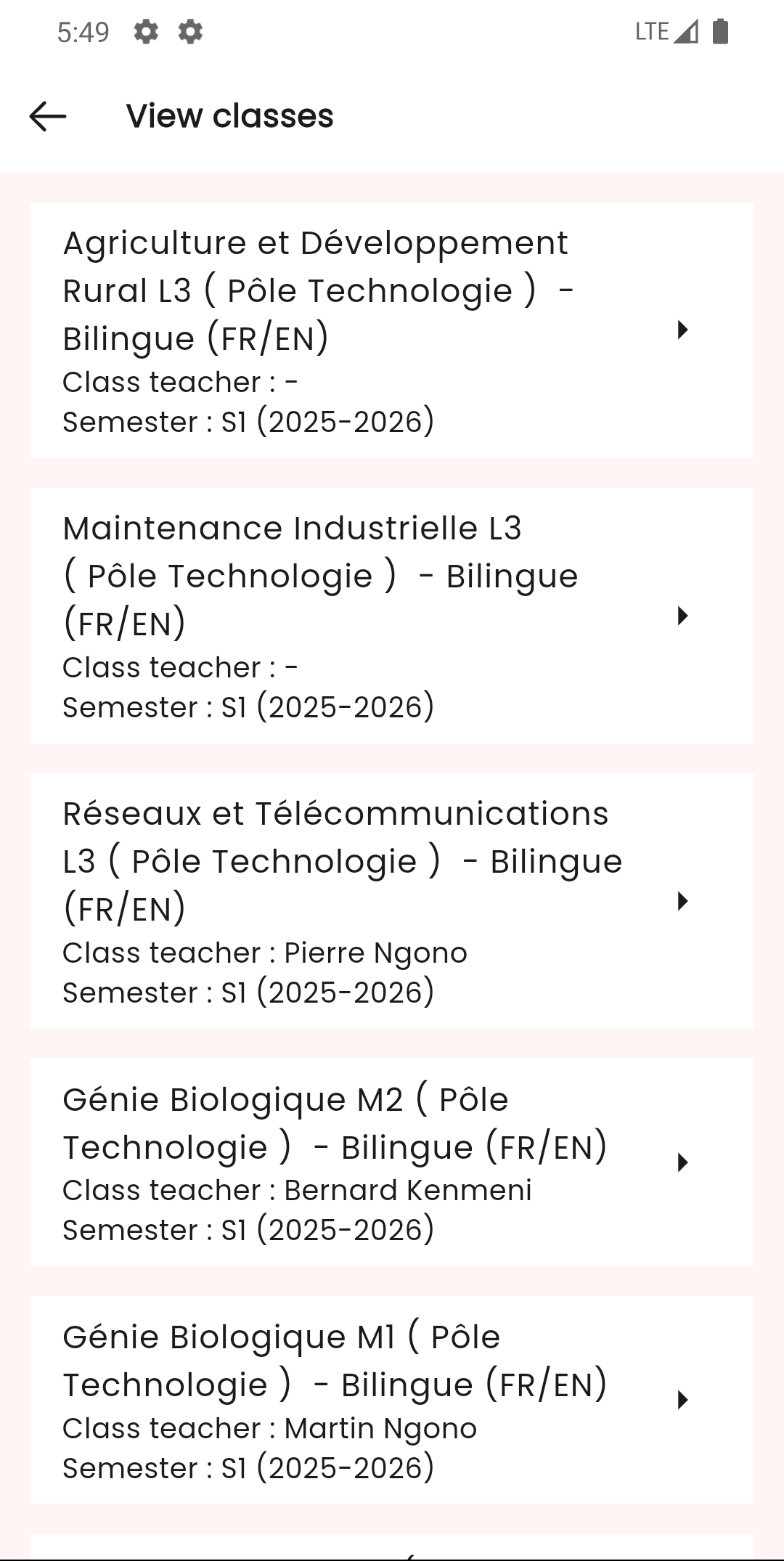
Task: Tap the back arrow to return
Action: [x=47, y=116]
